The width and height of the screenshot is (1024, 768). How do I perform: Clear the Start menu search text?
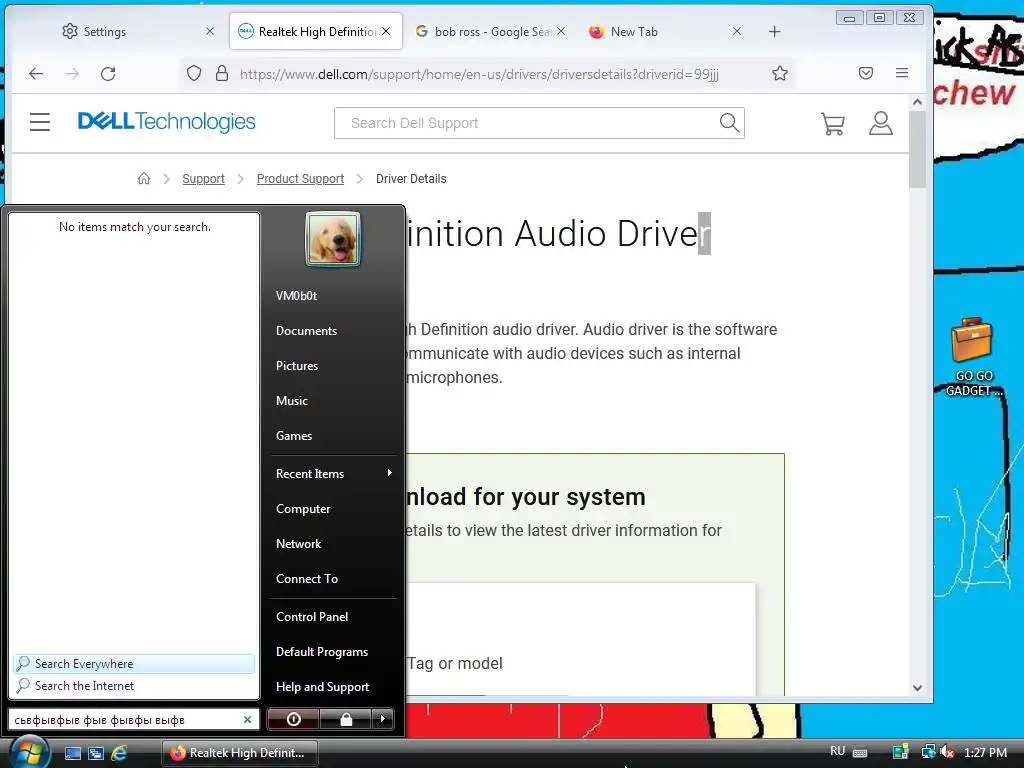(248, 720)
